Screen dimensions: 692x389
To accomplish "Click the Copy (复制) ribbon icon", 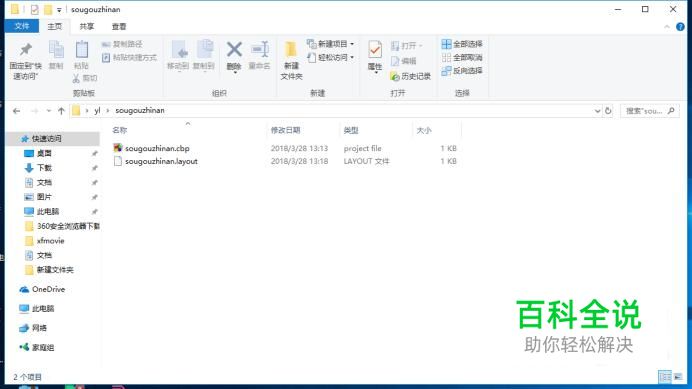I will pos(56,50).
